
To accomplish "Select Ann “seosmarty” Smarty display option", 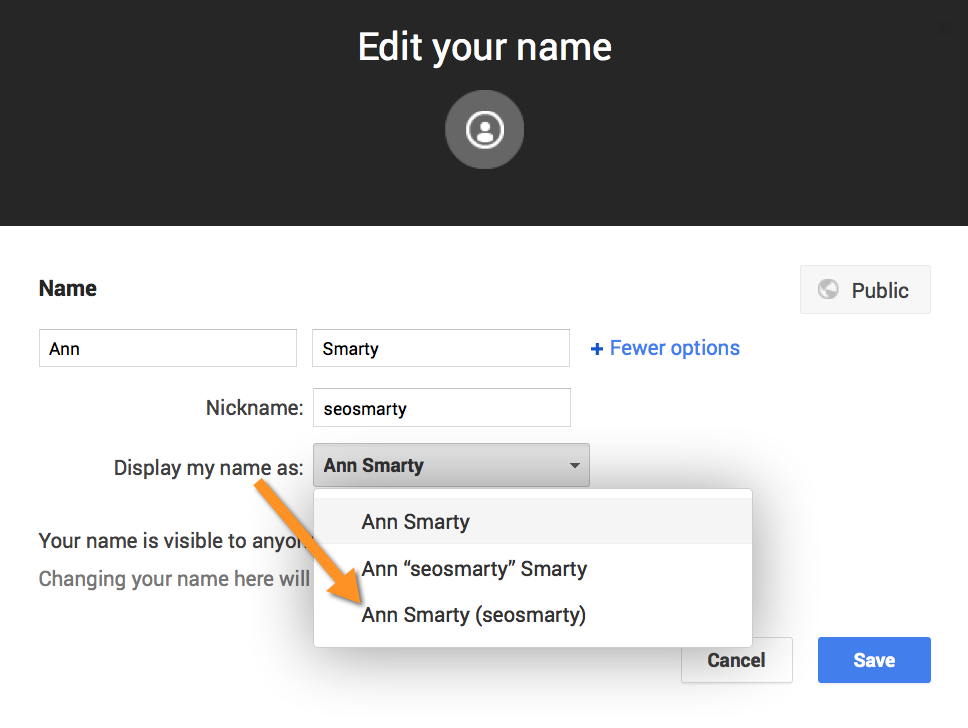I will tap(474, 569).
